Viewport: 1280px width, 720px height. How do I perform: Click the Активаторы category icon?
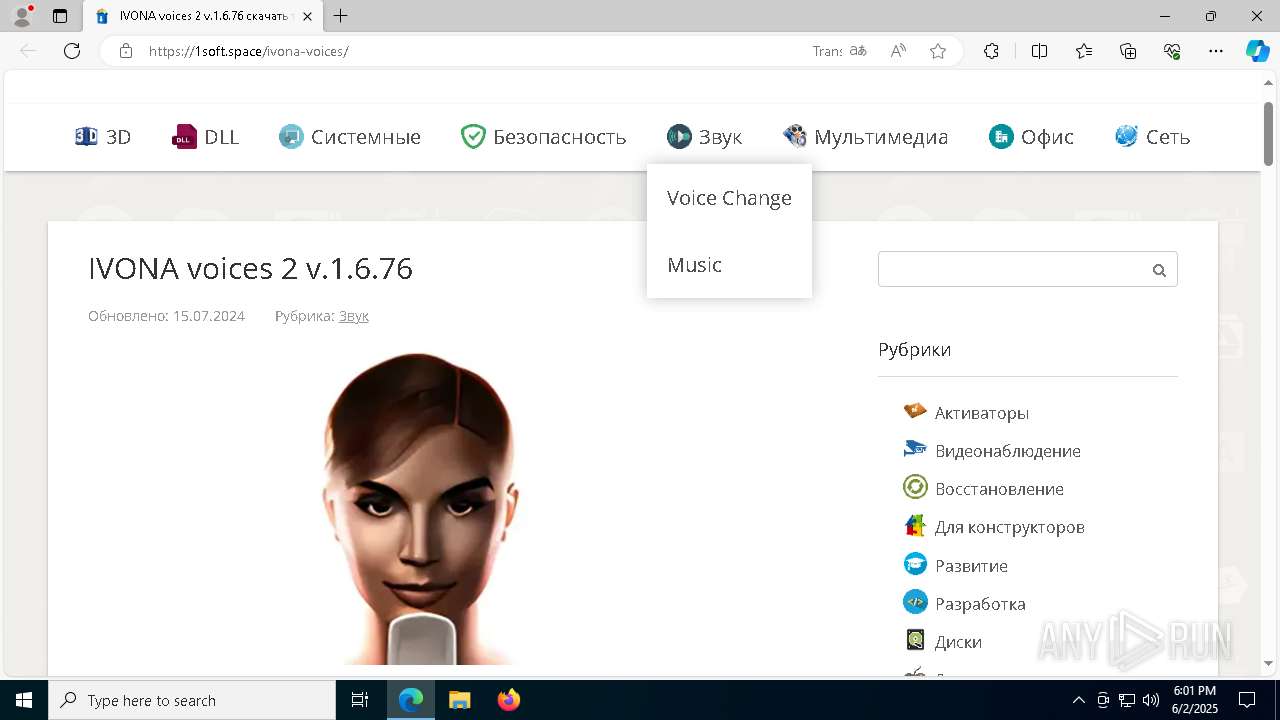coord(915,411)
